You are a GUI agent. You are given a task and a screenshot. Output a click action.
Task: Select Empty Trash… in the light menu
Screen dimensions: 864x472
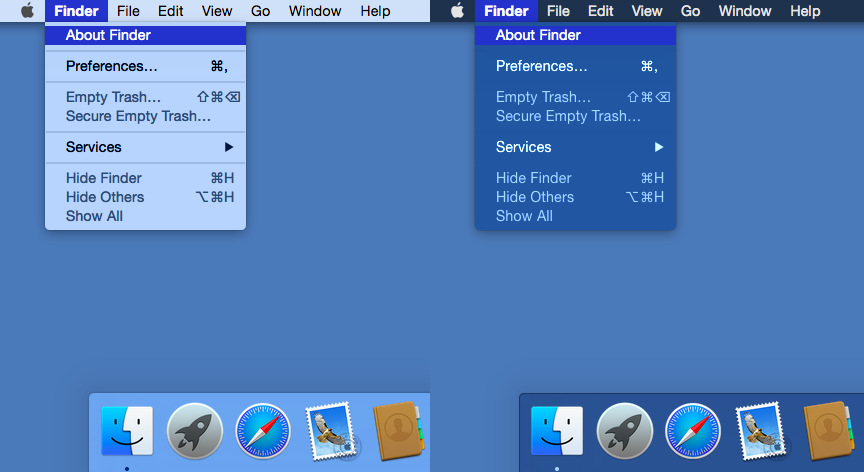point(145,97)
